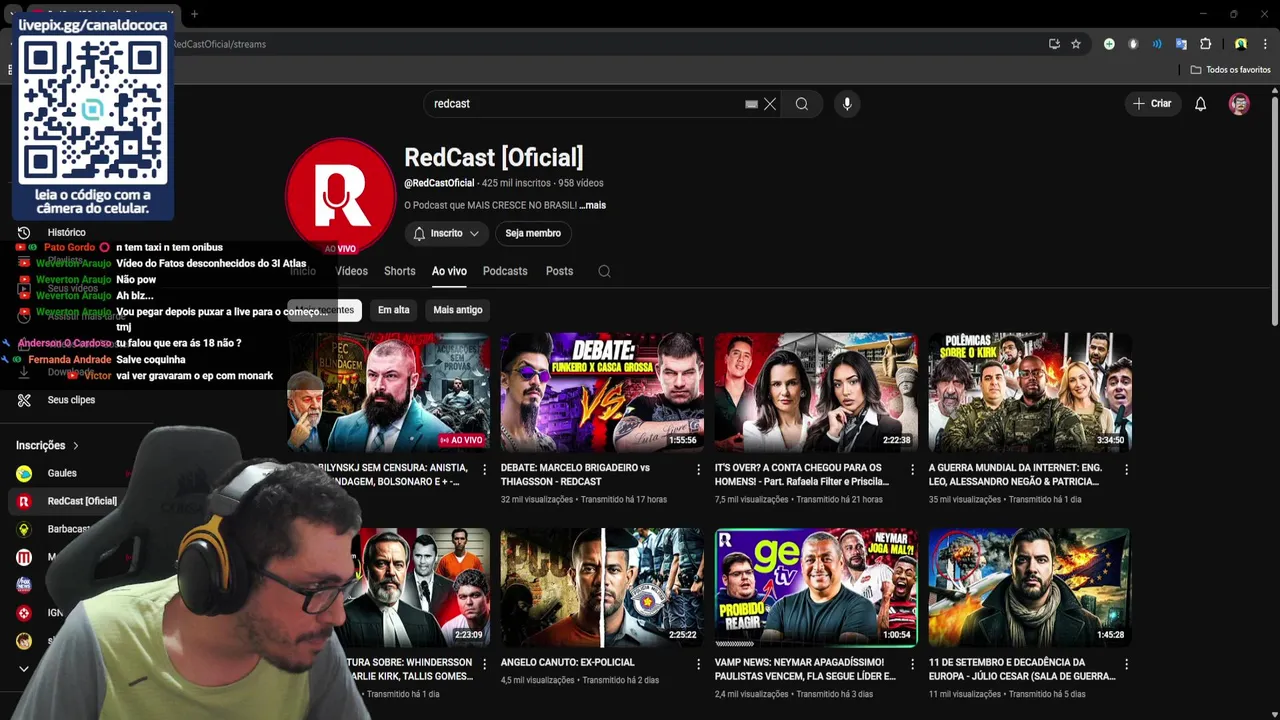This screenshot has width=1280, height=720.
Task: Open the IT'S OVER? A Conta Chegou title
Action: point(802,474)
